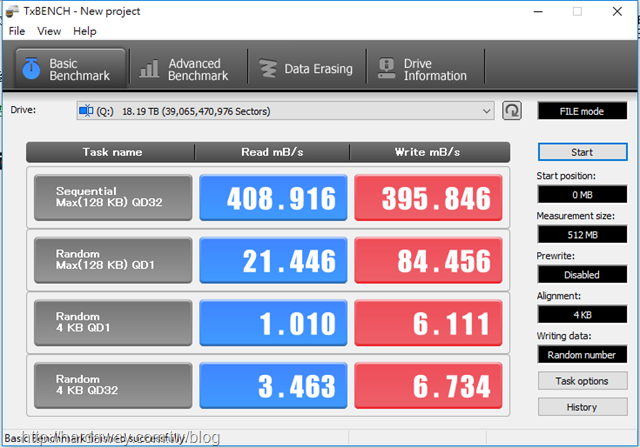Switch to the Drive Information tab
This screenshot has height=448, width=640.
426,69
